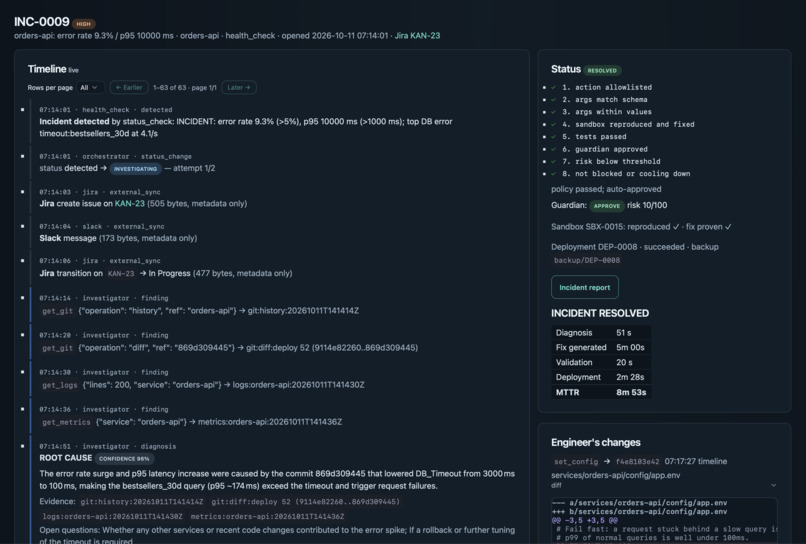Click the '1. action allowlisted' check item

coord(607,87)
